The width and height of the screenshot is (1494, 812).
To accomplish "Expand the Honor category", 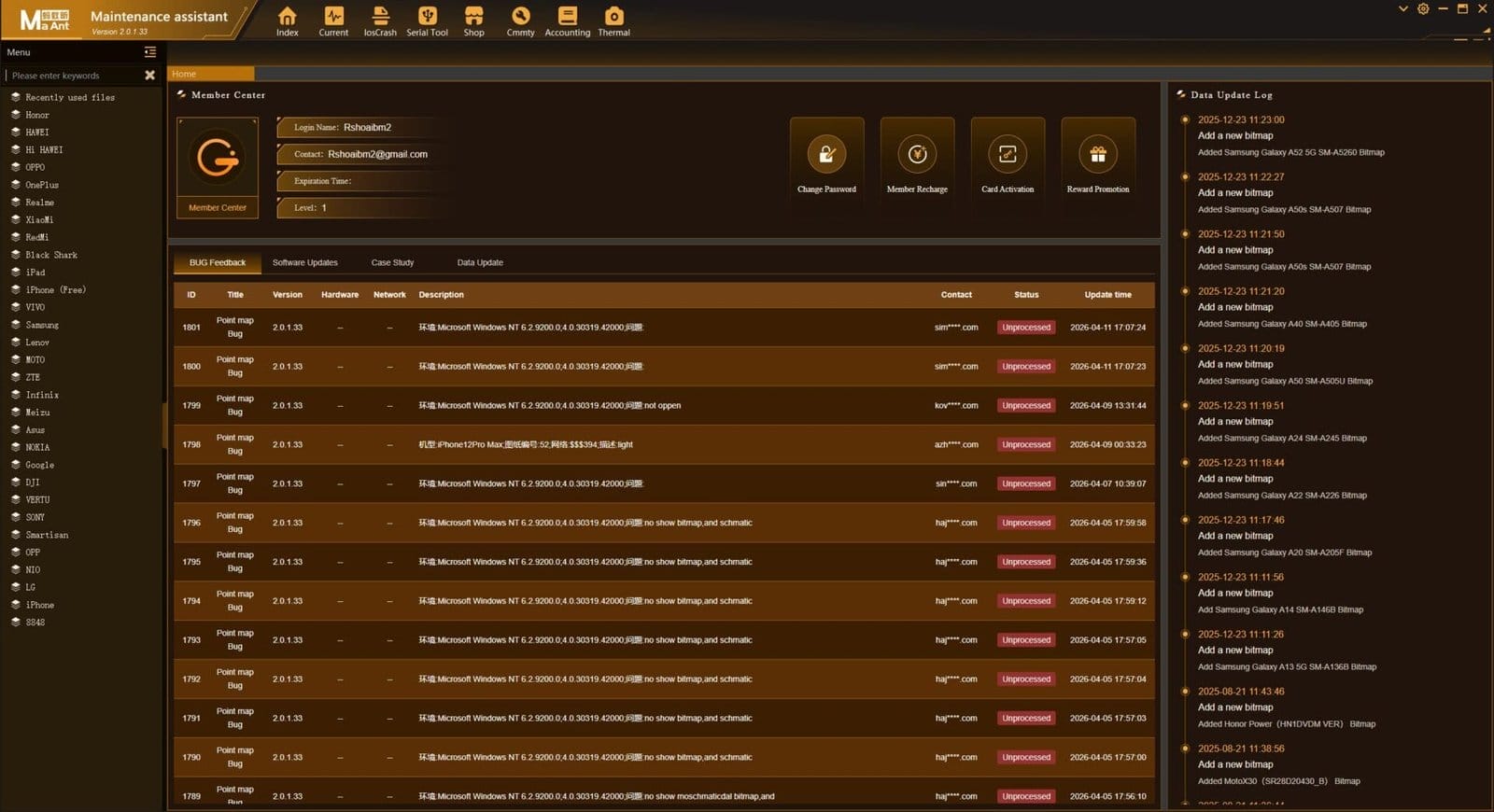I will pos(30,115).
